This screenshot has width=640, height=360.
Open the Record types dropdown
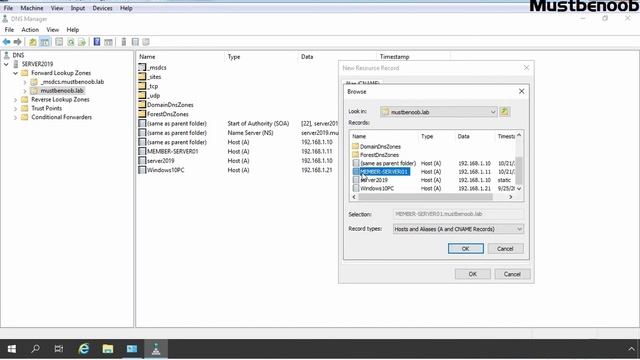click(x=519, y=229)
